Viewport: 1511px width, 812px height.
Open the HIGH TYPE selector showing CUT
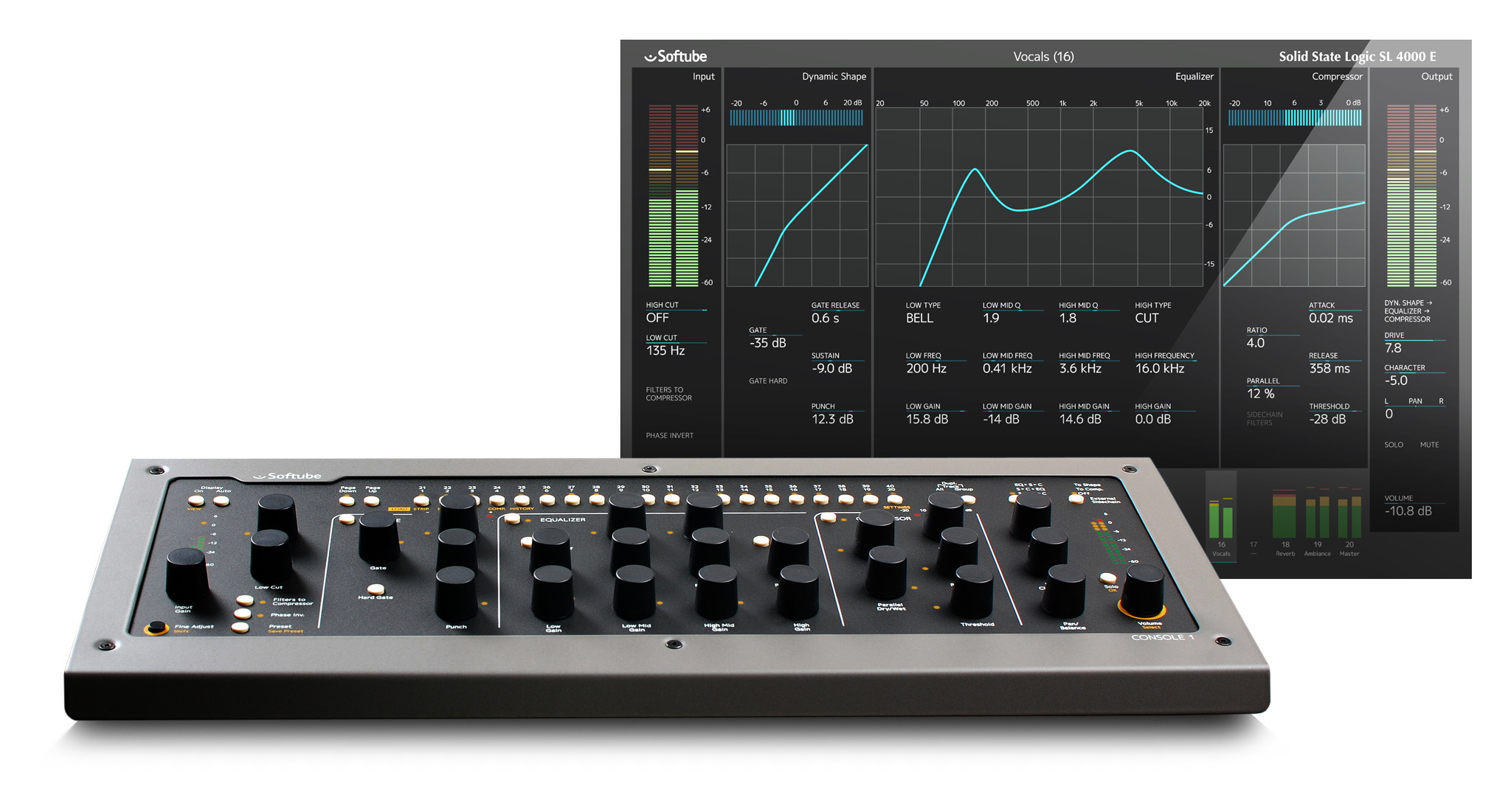click(1145, 318)
